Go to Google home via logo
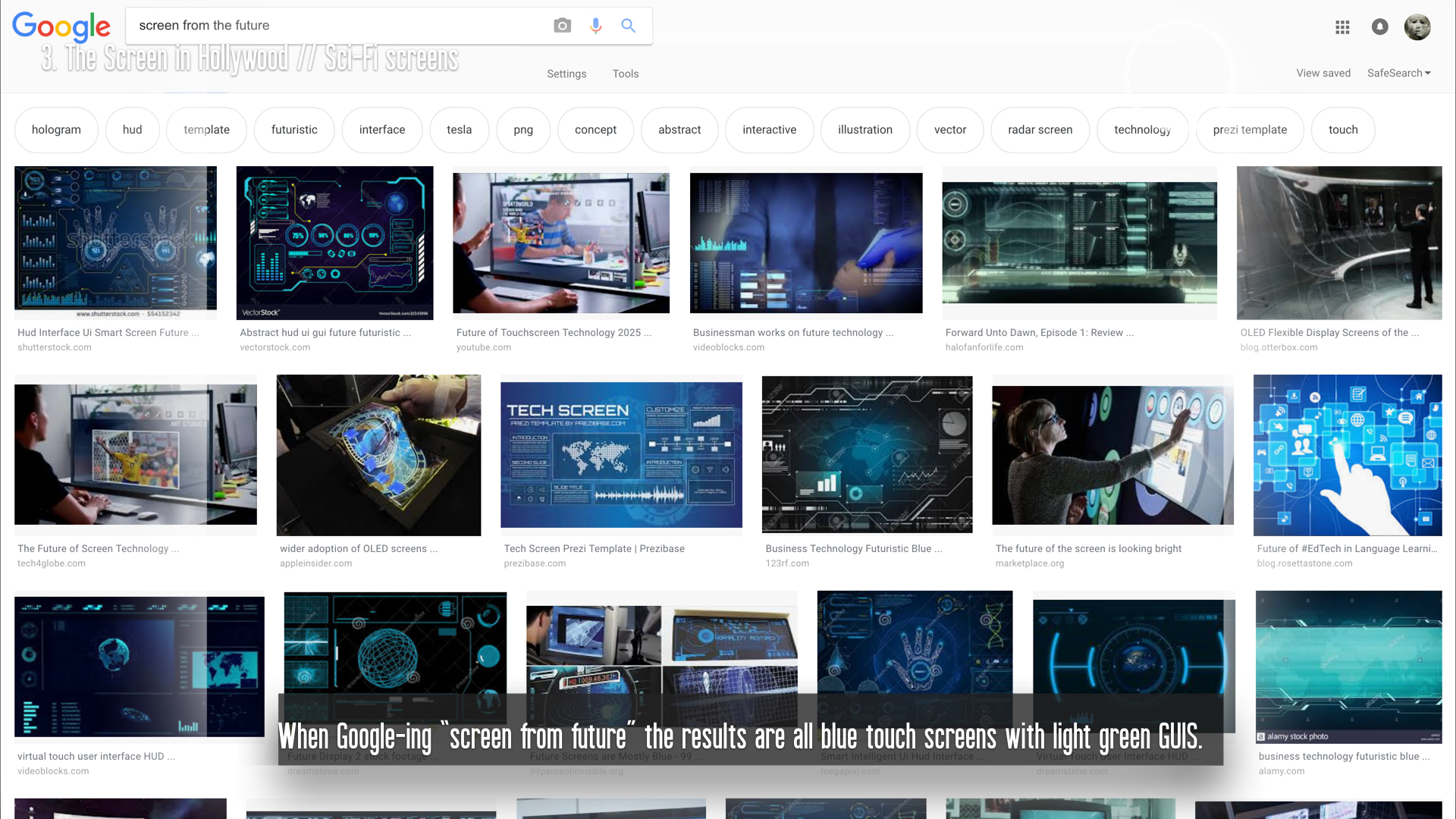1456x819 pixels. 61,27
